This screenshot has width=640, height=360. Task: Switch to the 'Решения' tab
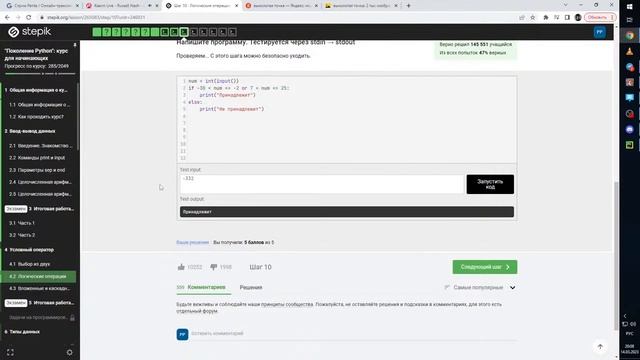(251, 287)
